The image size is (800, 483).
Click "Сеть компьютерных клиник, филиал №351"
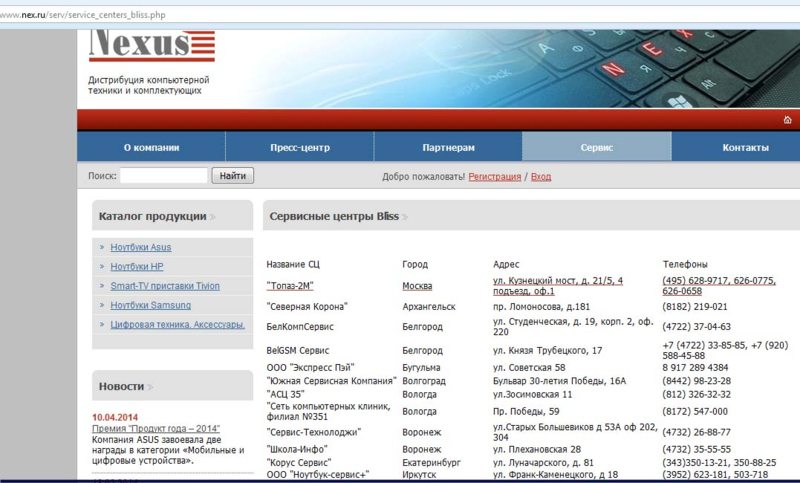(328, 411)
